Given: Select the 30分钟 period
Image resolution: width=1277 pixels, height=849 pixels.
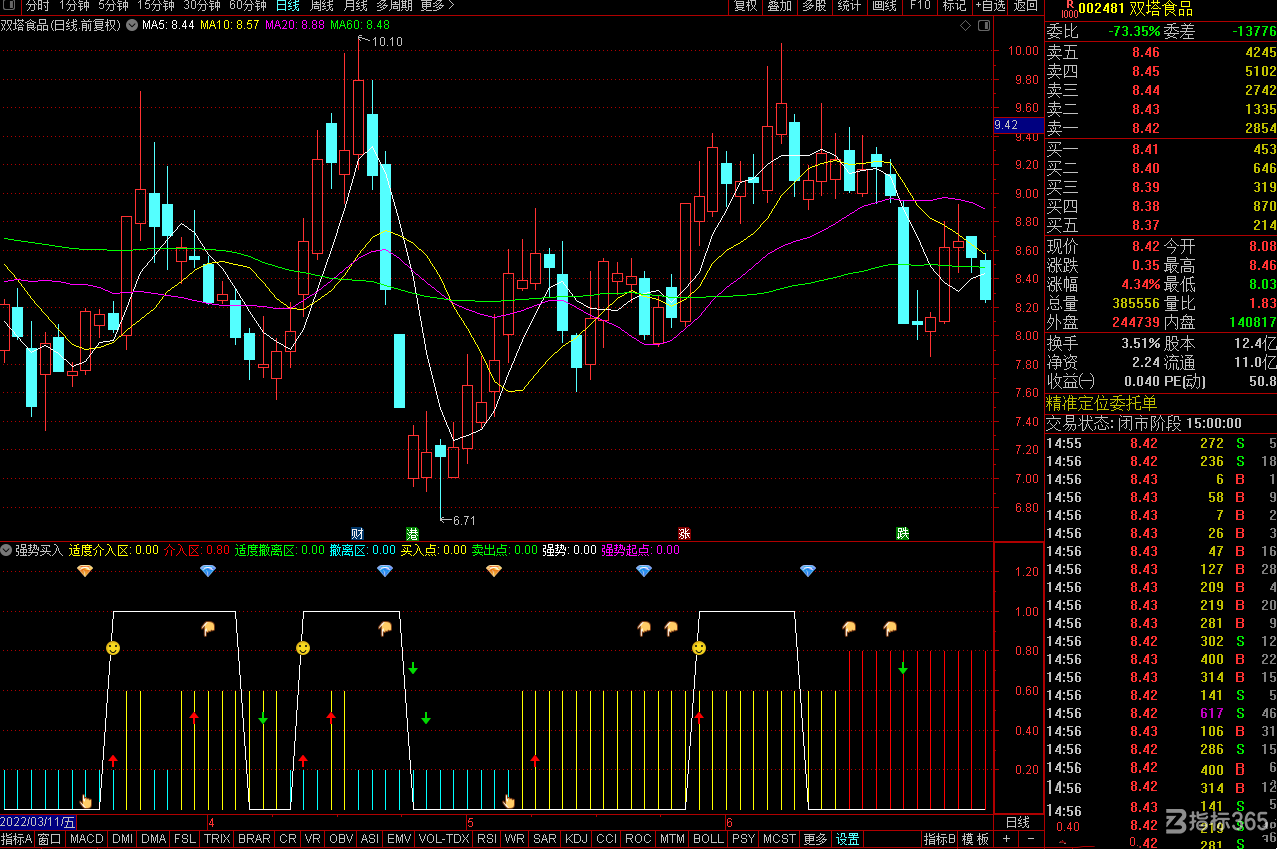Looking at the screenshot, I should [x=201, y=6].
